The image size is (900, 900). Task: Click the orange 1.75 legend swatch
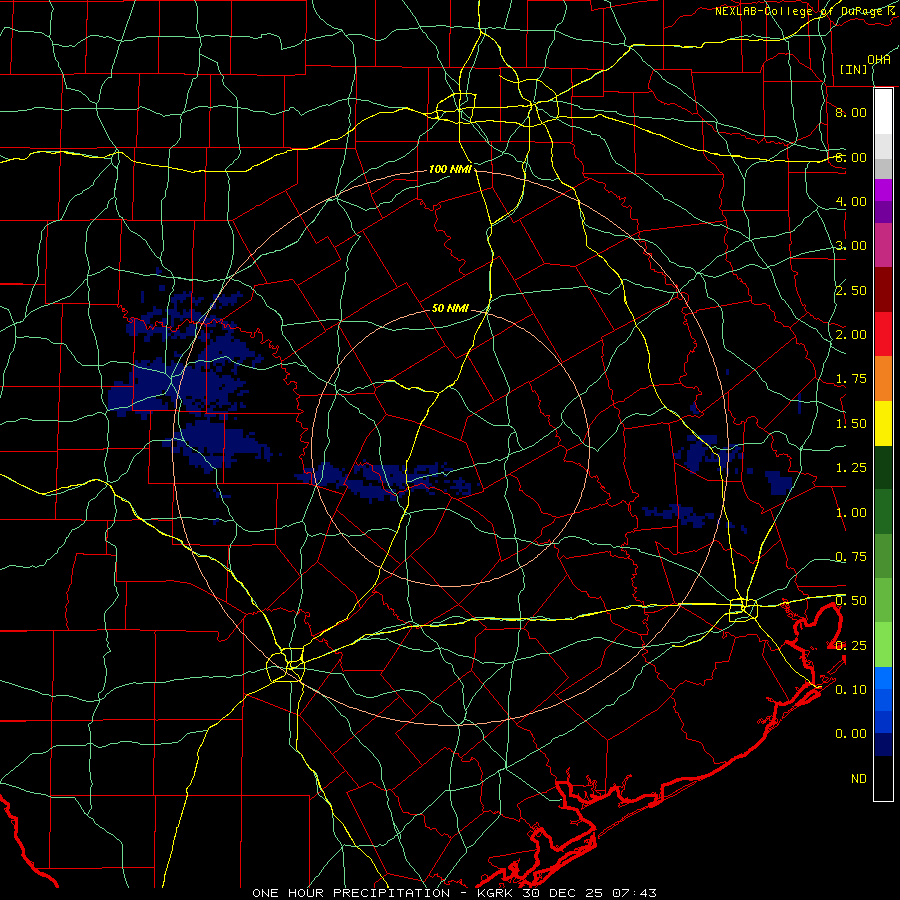[x=883, y=379]
